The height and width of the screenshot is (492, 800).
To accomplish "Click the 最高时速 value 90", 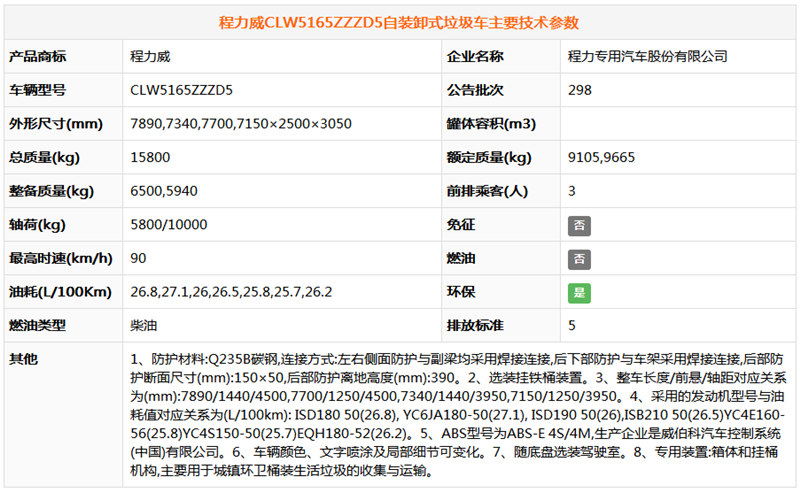I will 139,259.
